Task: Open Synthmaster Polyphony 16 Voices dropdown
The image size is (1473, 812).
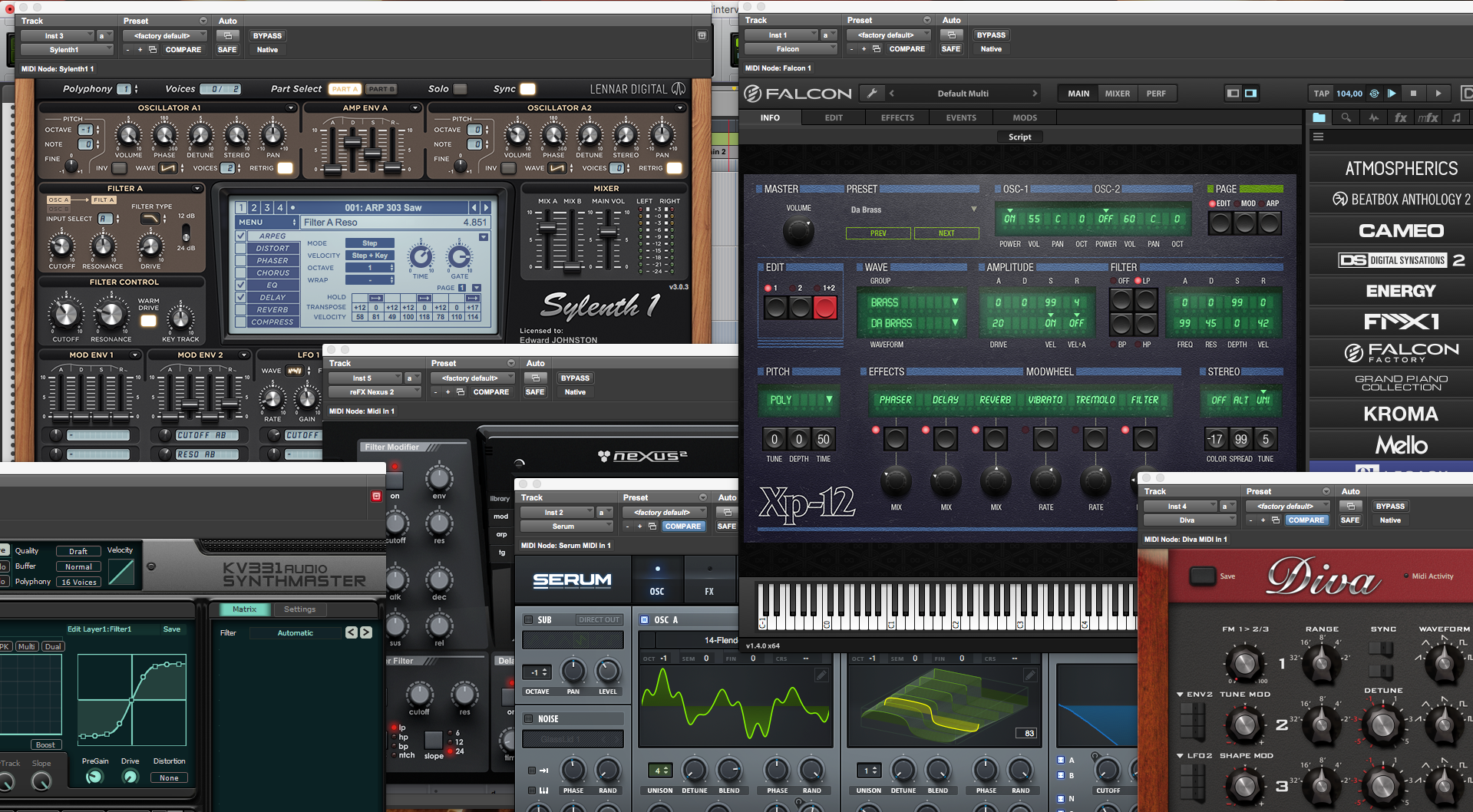Action: [78, 582]
